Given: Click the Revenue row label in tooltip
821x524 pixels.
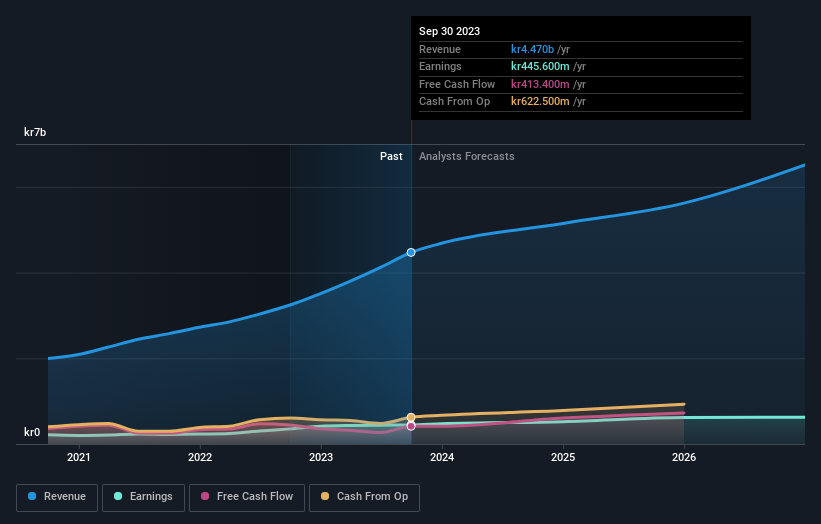Looking at the screenshot, I should coord(440,49).
